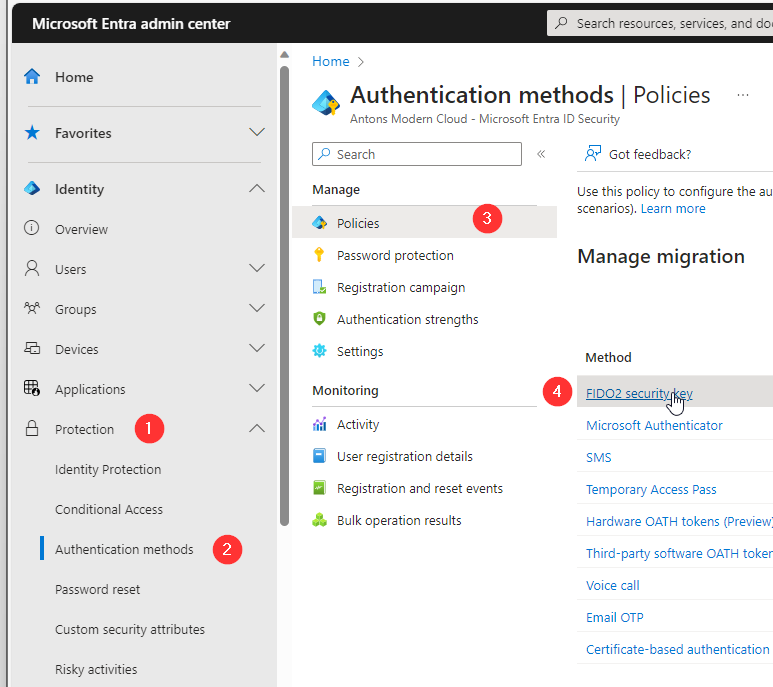This screenshot has height=687, width=773.
Task: Click the magnifier icon in top search bar
Action: (561, 23)
